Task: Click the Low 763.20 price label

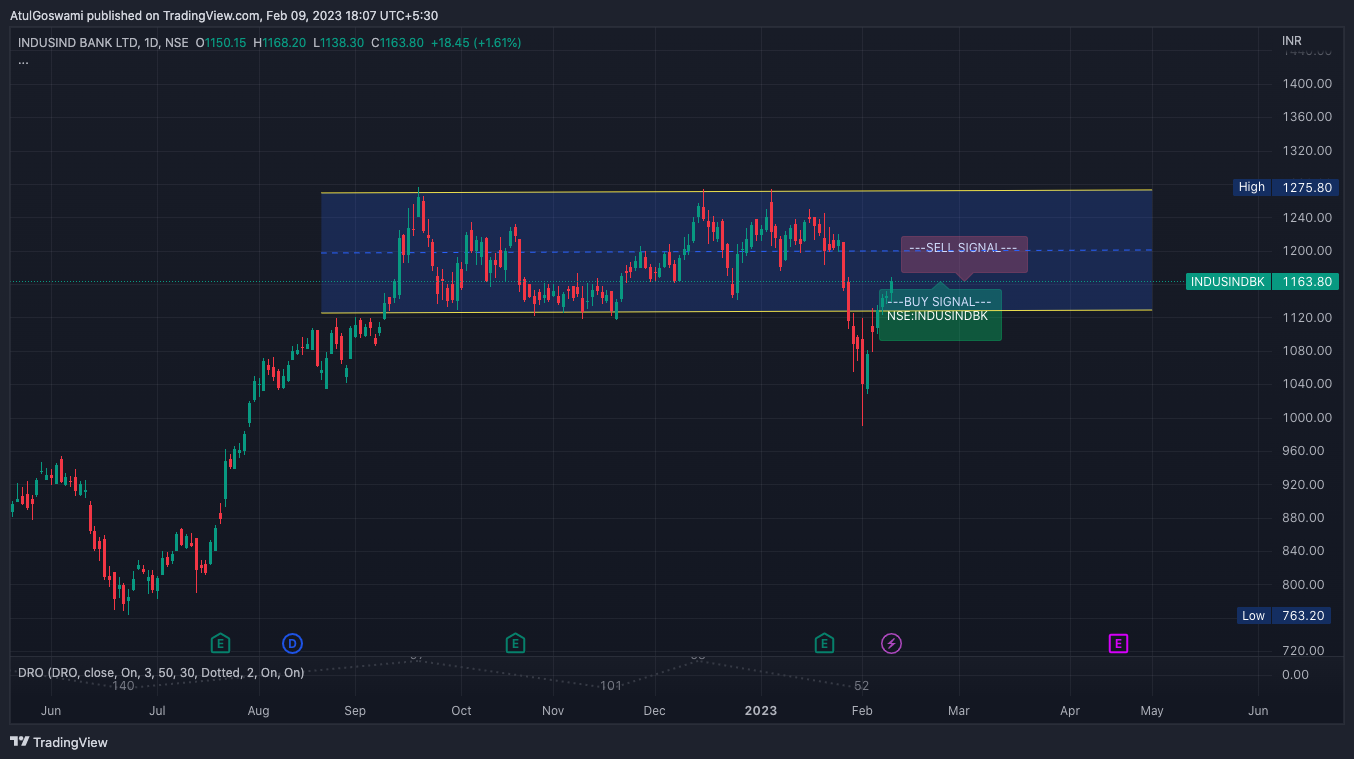Action: (x=1284, y=616)
